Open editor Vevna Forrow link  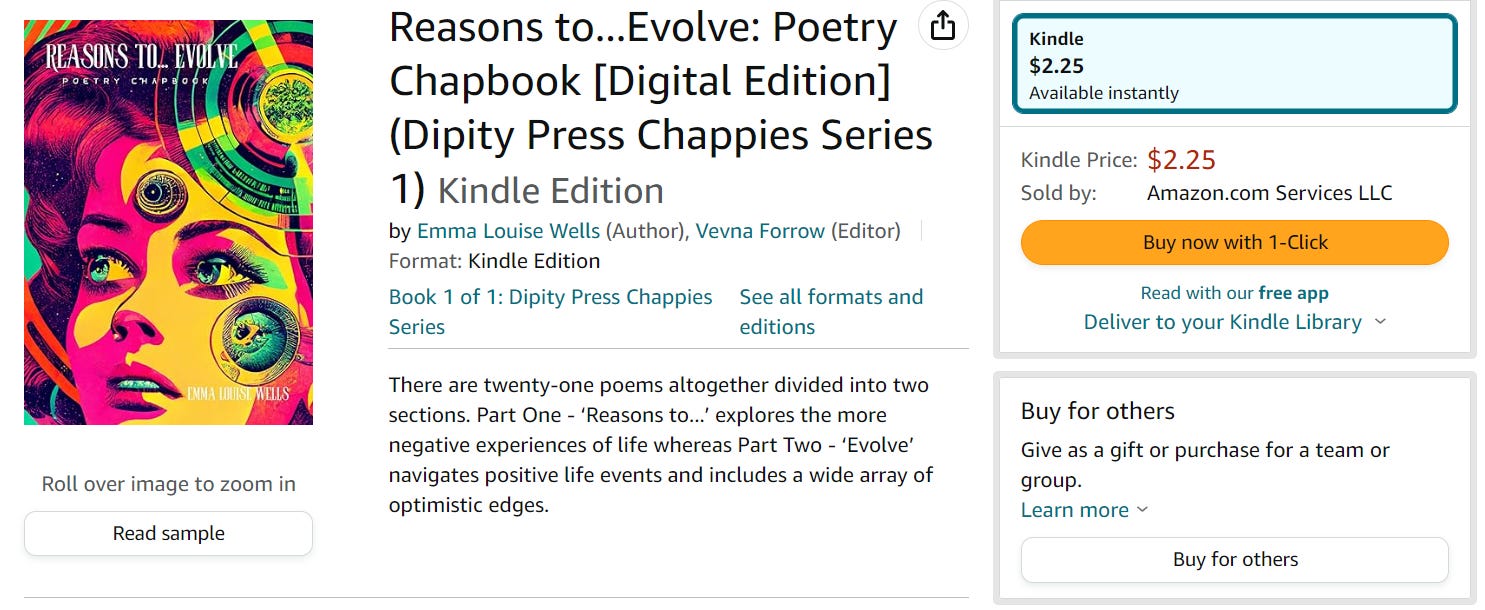760,231
